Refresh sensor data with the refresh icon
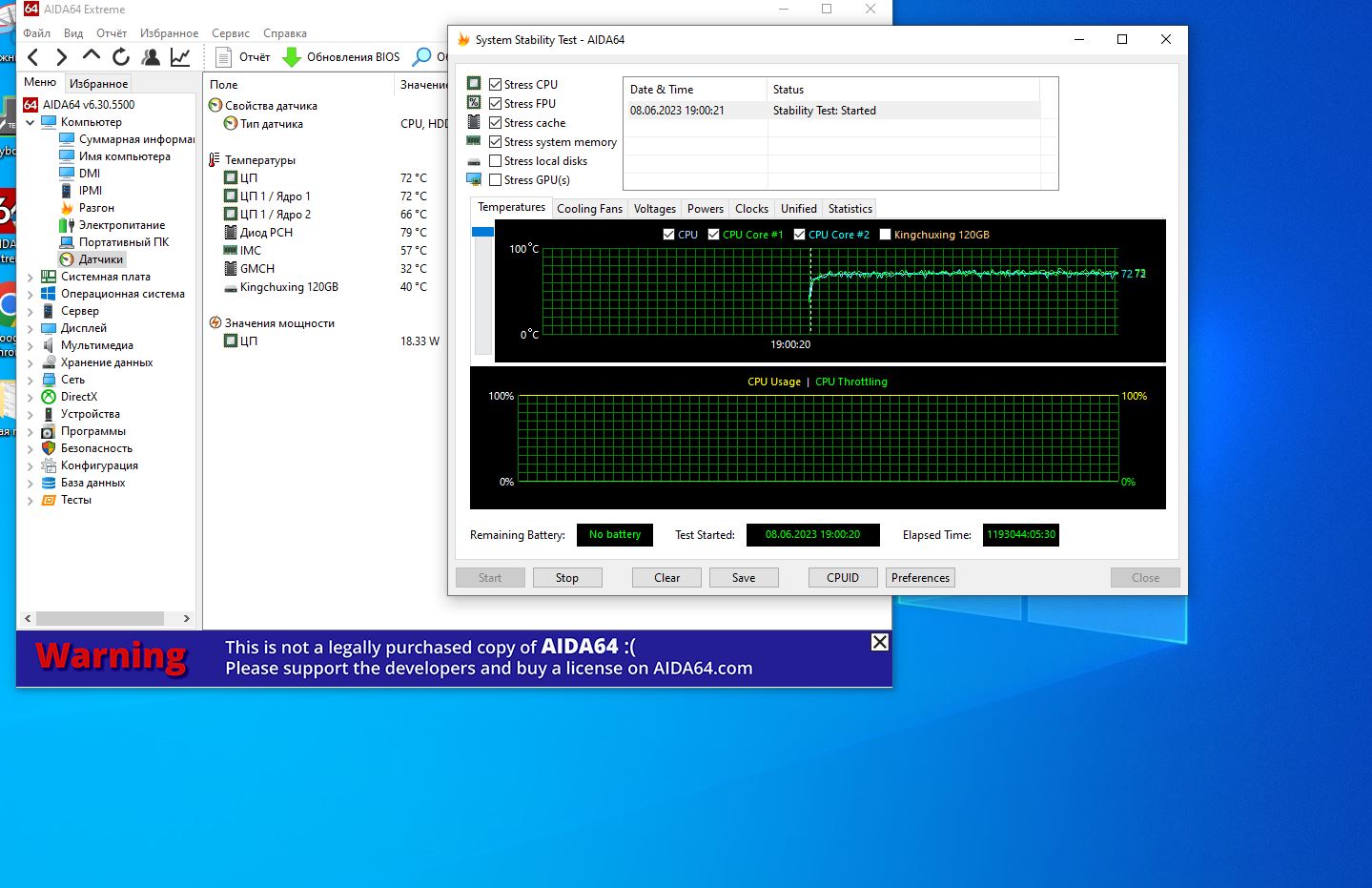The height and width of the screenshot is (888, 1372). 121,57
